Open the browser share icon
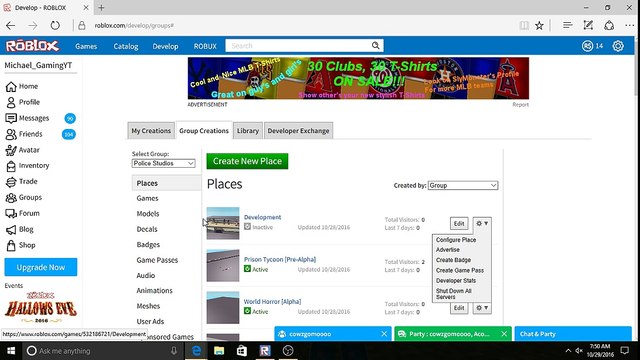This screenshot has width=640, height=360. [609, 26]
